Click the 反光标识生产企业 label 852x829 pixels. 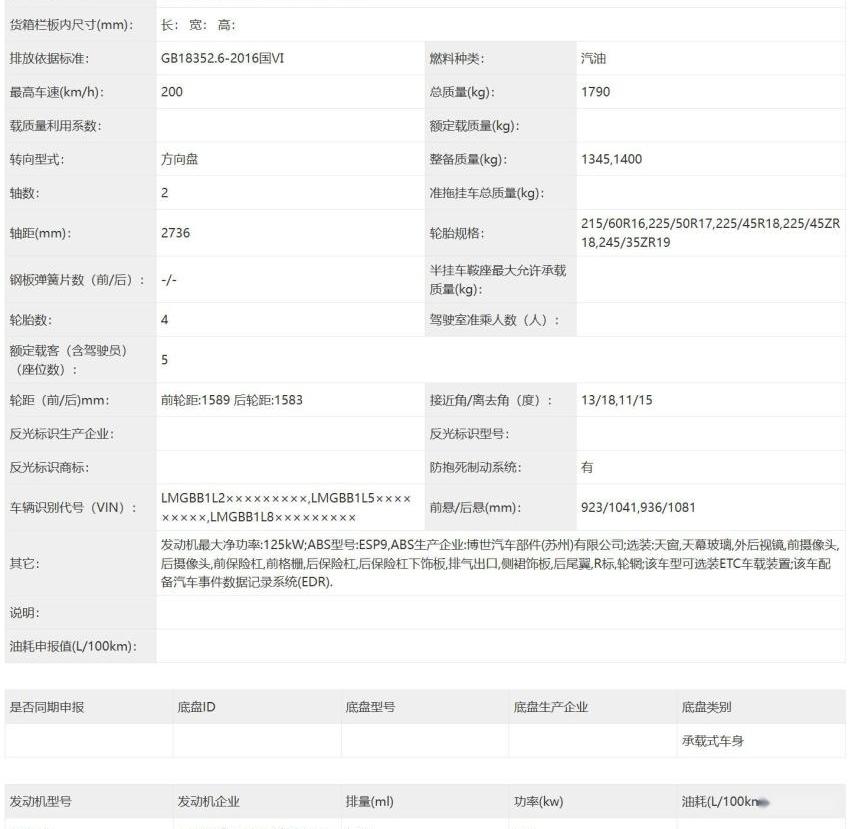(62, 434)
